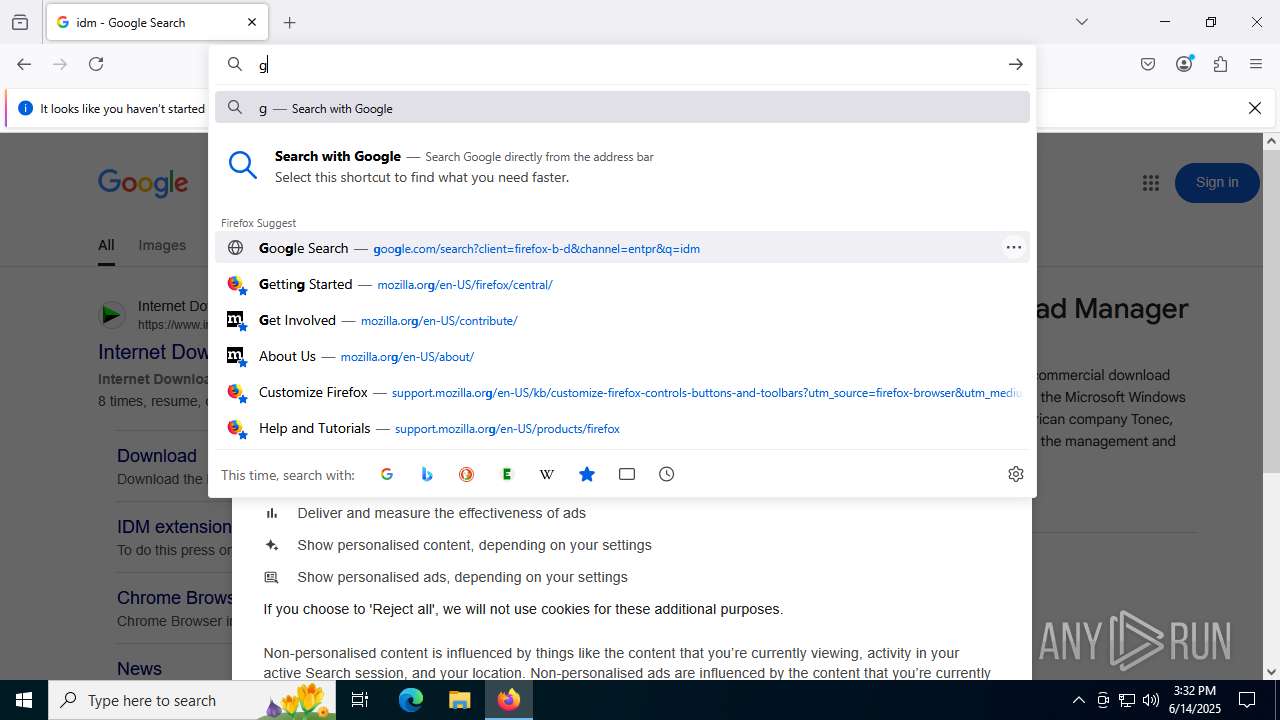Open search settings gear in the dropdown
This screenshot has width=1280, height=720.
pos(1016,474)
